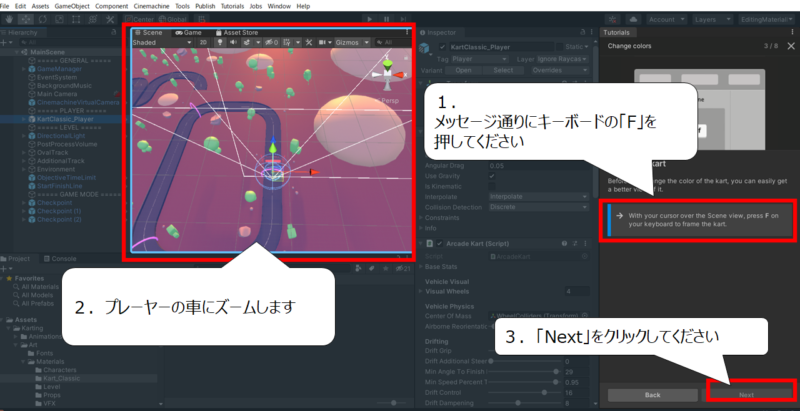Toggle scene audio speaker icon
The height and width of the screenshot is (411, 800).
[x=233, y=42]
